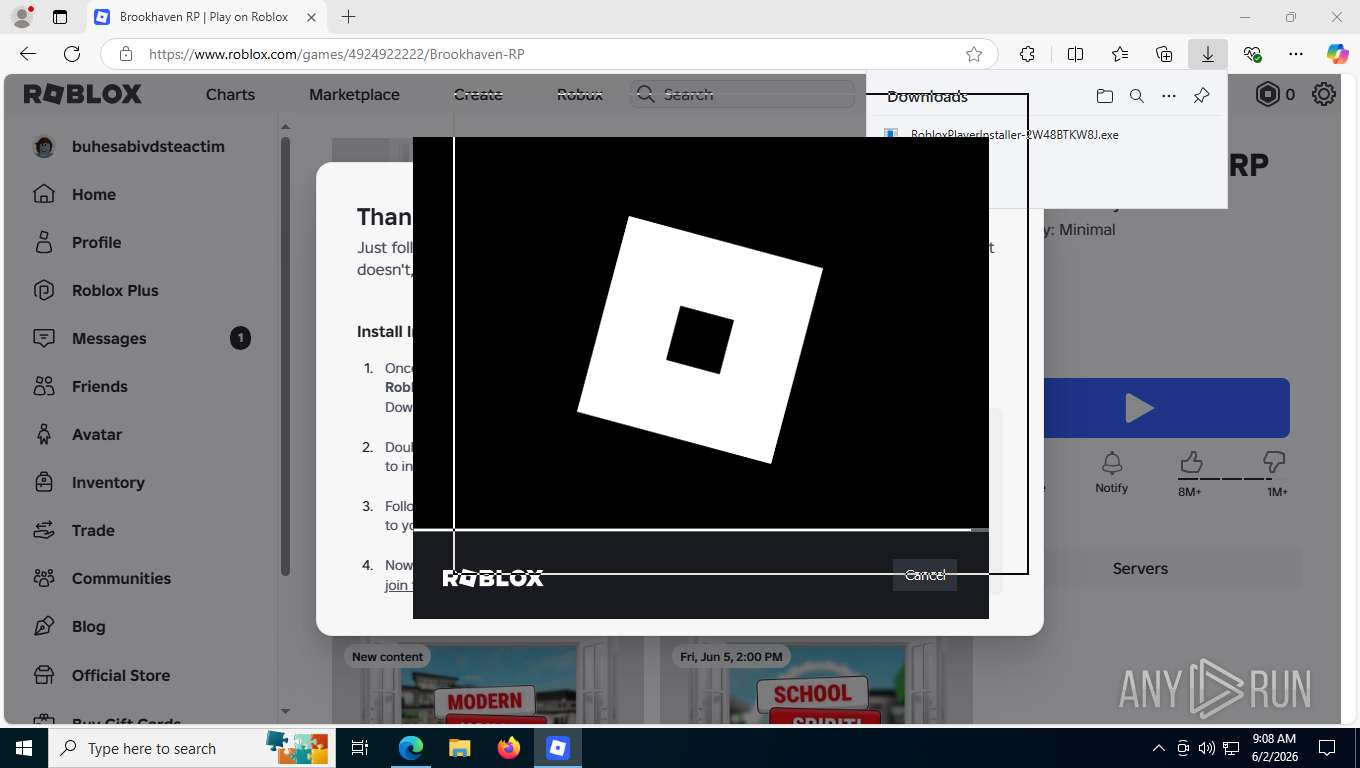The image size is (1360, 768).
Task: Switch to the Servers tab
Action: (x=1140, y=568)
